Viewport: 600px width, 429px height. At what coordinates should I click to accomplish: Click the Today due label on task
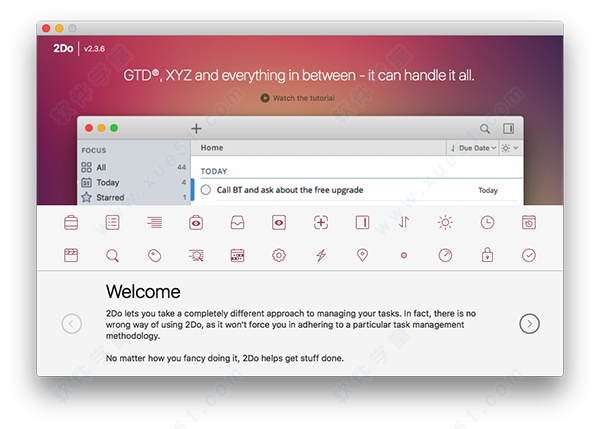tap(488, 190)
